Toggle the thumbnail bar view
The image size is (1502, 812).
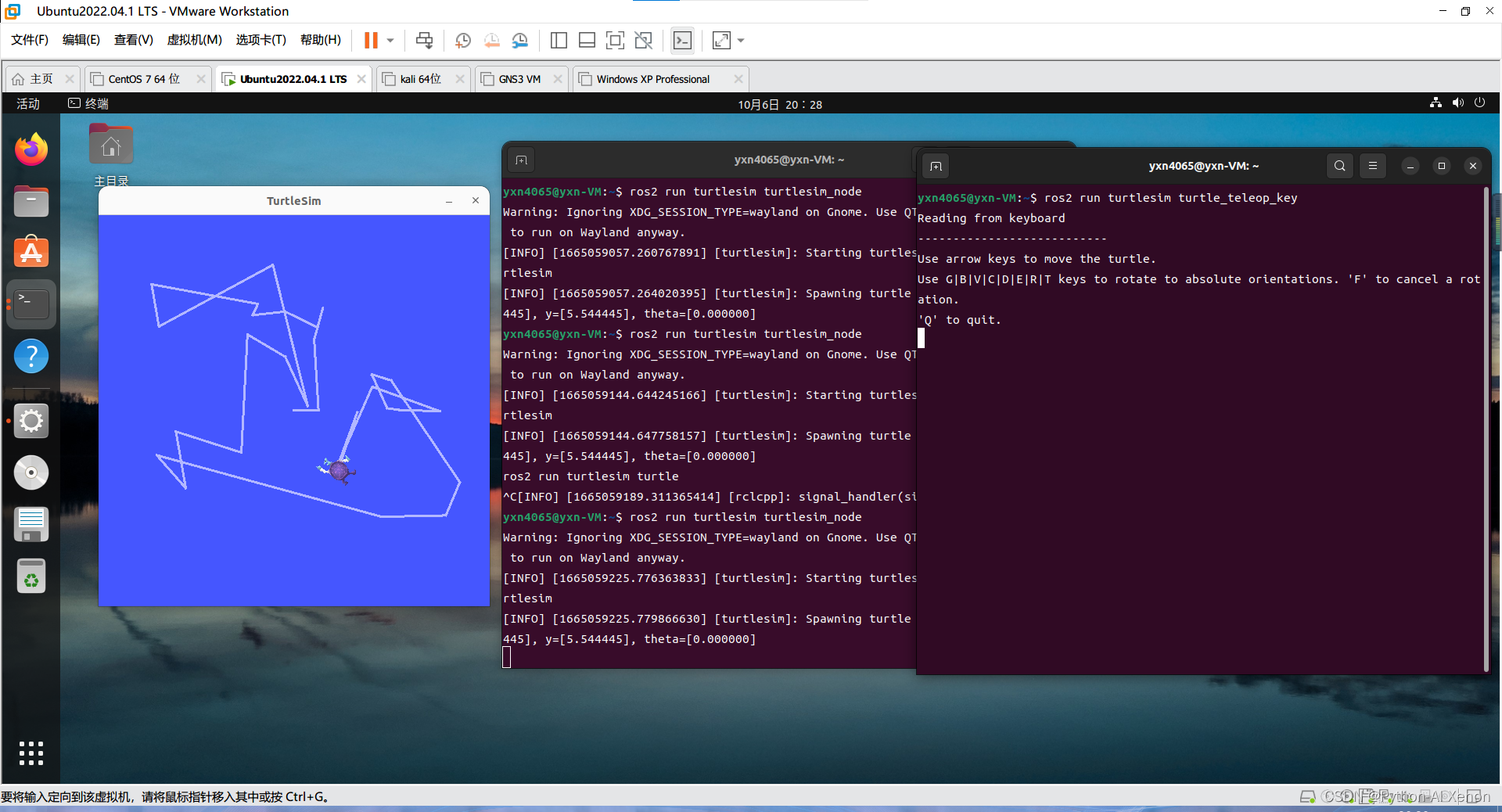click(587, 40)
